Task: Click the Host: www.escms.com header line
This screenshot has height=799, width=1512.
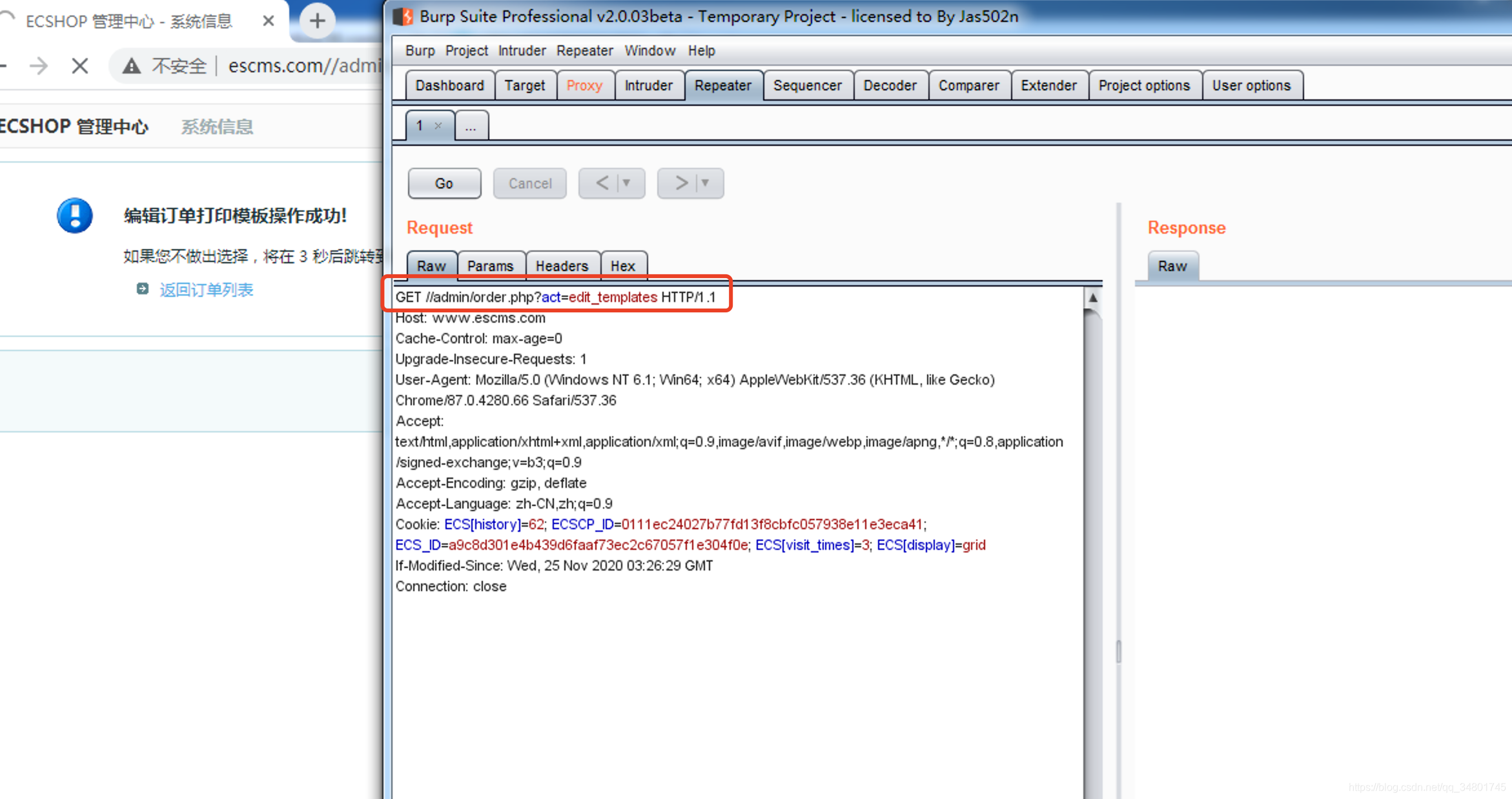Action: (470, 318)
